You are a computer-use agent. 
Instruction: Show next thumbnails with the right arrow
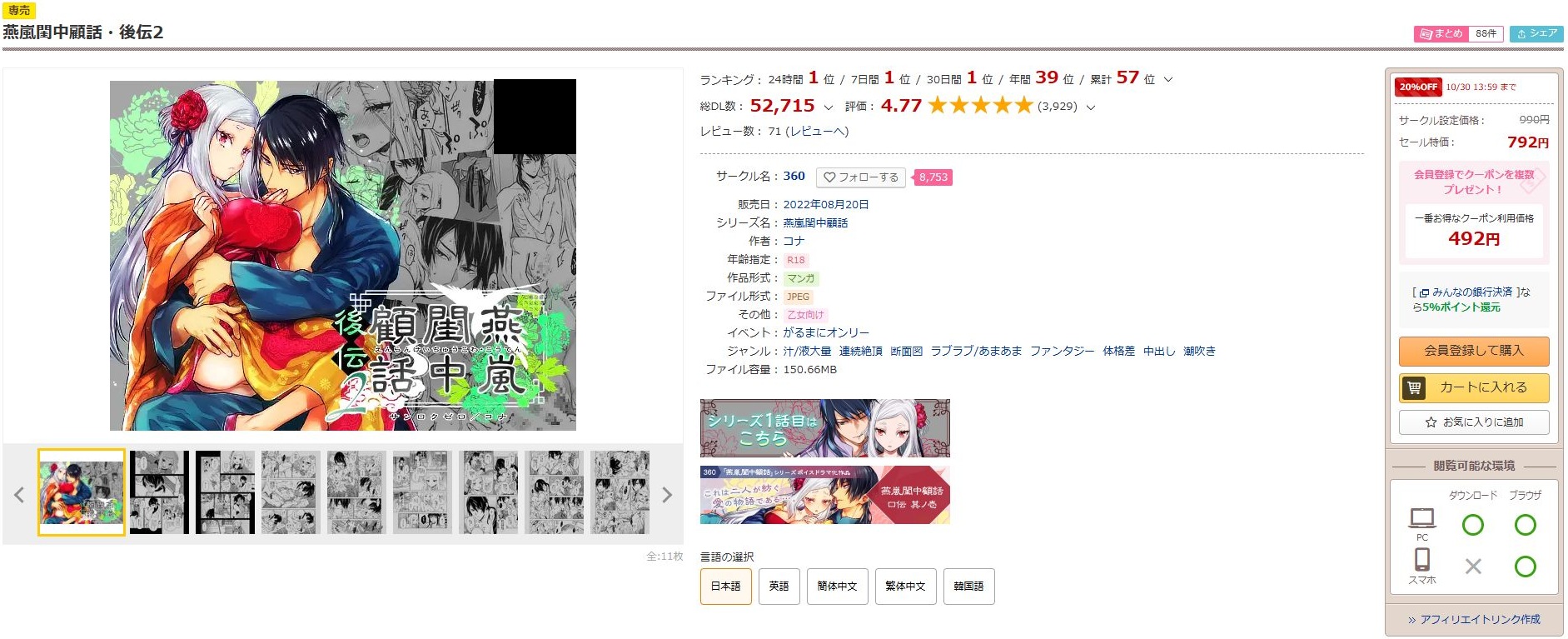[666, 495]
